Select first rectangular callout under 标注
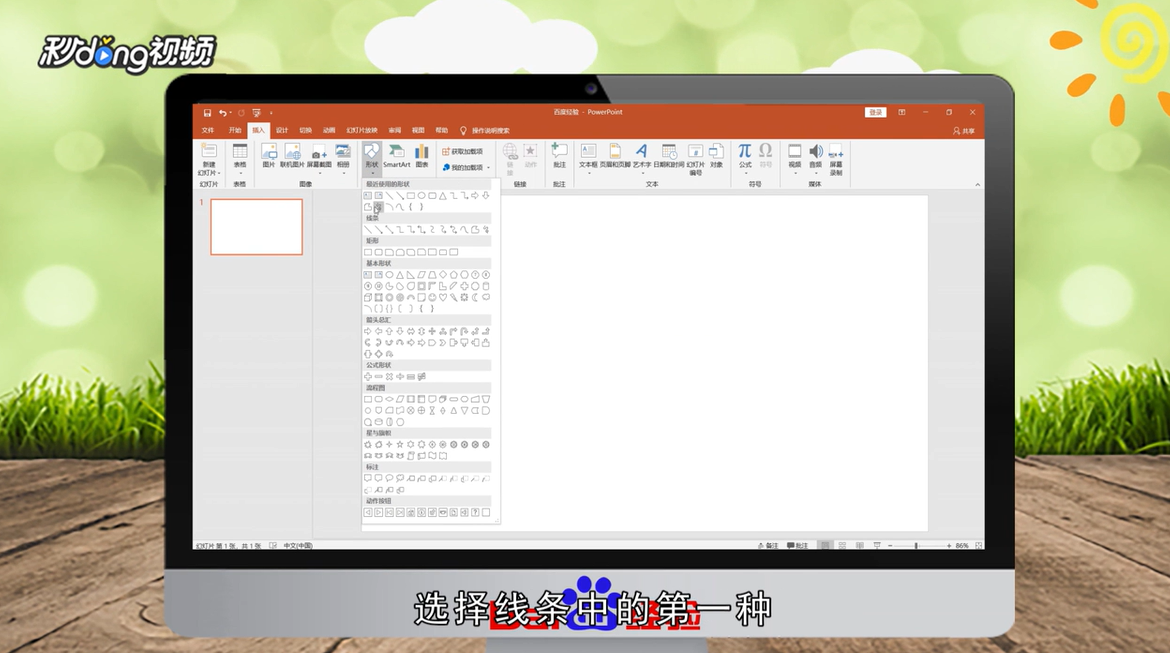 [x=368, y=478]
